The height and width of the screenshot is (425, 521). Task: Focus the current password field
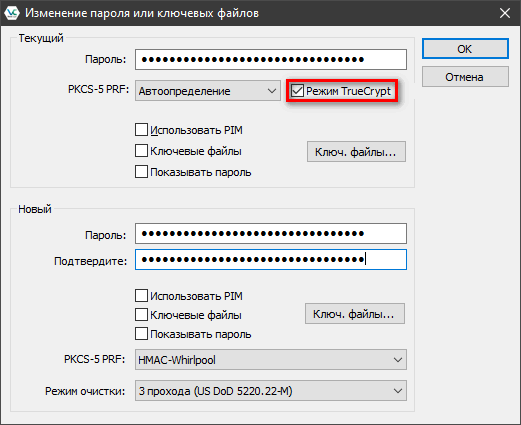click(271, 60)
